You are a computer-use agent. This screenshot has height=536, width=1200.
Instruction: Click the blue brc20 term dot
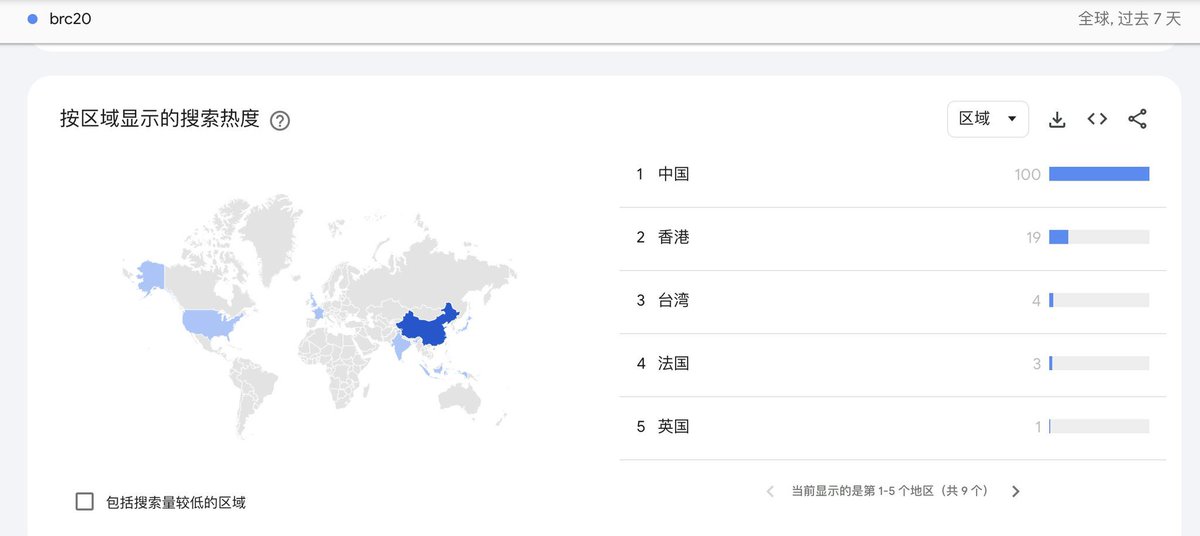click(x=33, y=19)
